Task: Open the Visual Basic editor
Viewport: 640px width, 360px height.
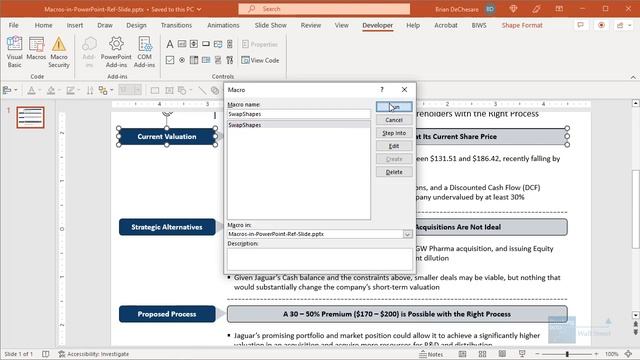Action: (x=14, y=52)
